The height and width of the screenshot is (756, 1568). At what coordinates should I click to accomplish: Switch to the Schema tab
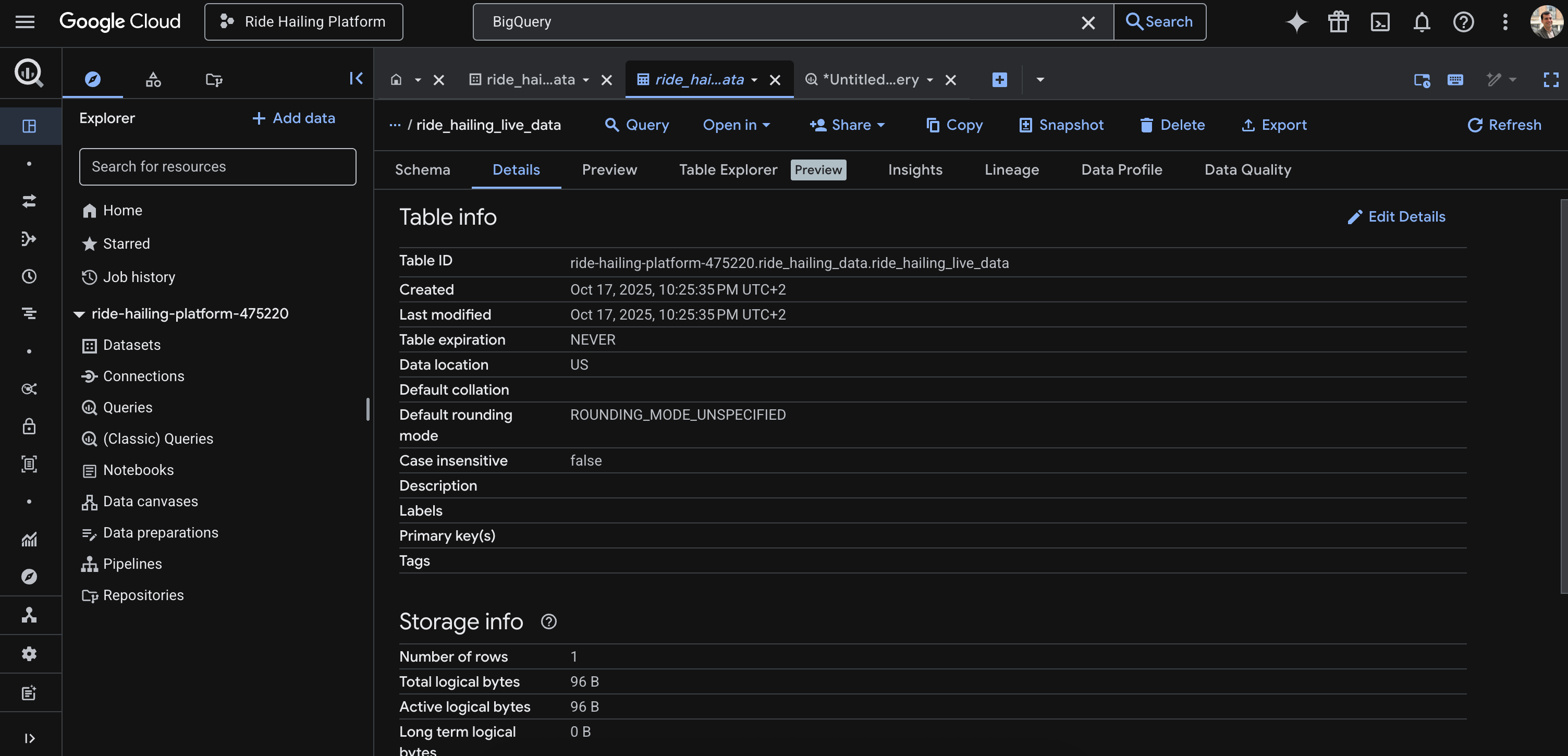coord(422,170)
